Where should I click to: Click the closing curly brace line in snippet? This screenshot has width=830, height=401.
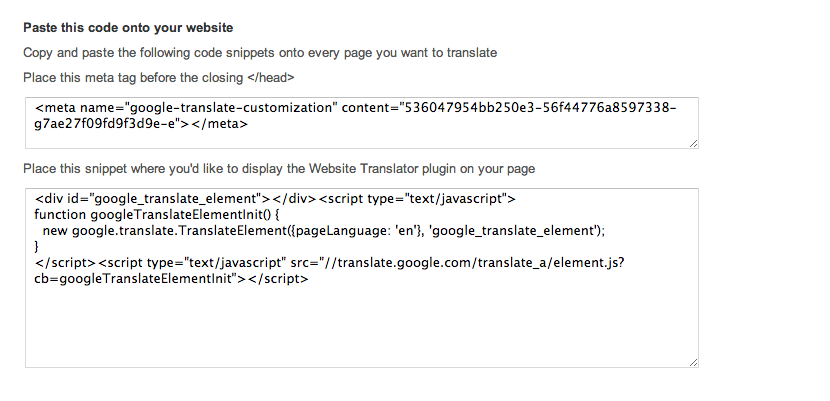(37, 247)
